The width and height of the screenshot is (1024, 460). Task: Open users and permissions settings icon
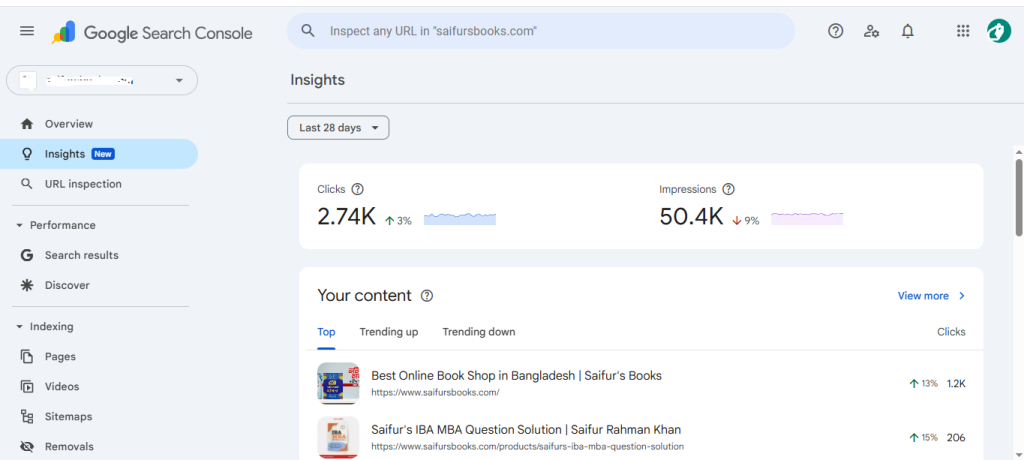pos(872,31)
